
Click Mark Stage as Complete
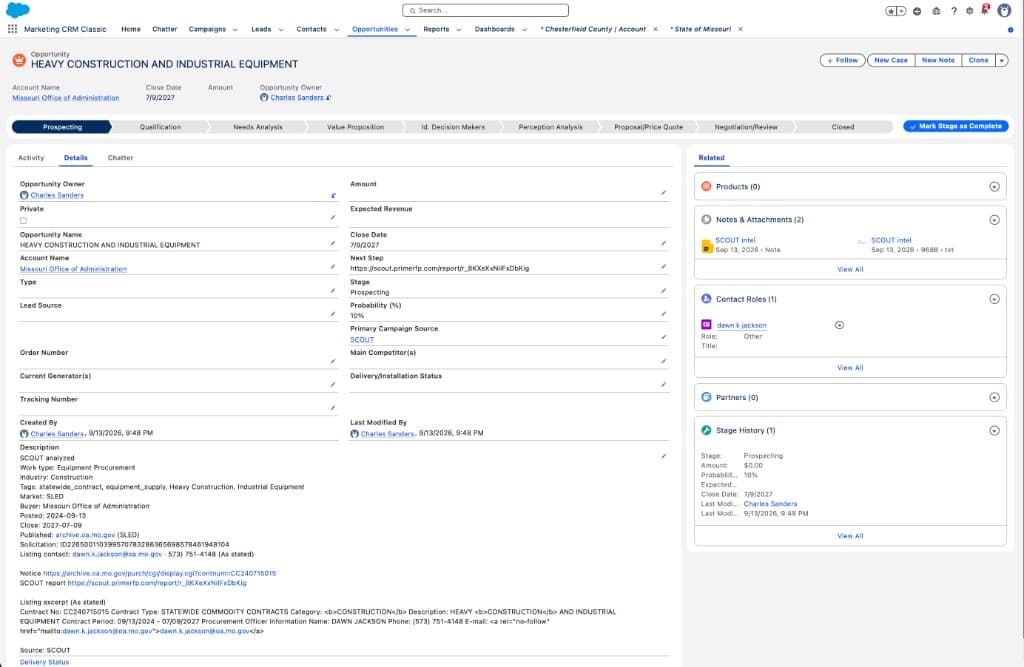tap(955, 126)
